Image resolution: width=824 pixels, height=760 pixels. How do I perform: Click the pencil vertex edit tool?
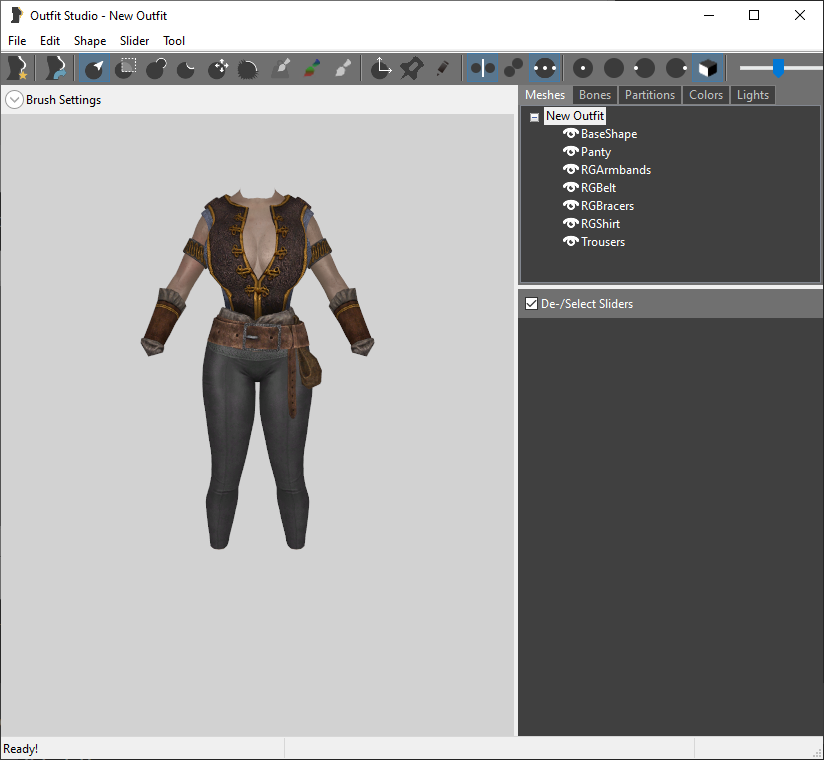(442, 68)
